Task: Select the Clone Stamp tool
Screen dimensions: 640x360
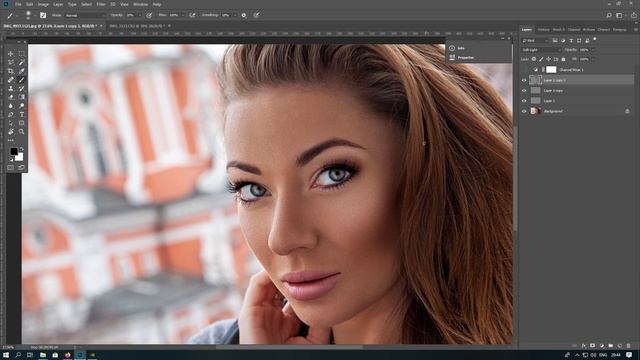Action: [x=11, y=88]
